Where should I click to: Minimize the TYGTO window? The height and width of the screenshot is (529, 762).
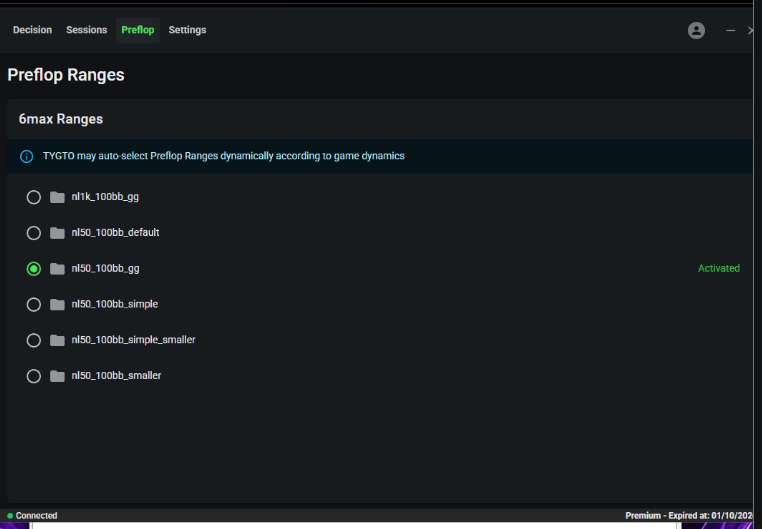tap(730, 31)
